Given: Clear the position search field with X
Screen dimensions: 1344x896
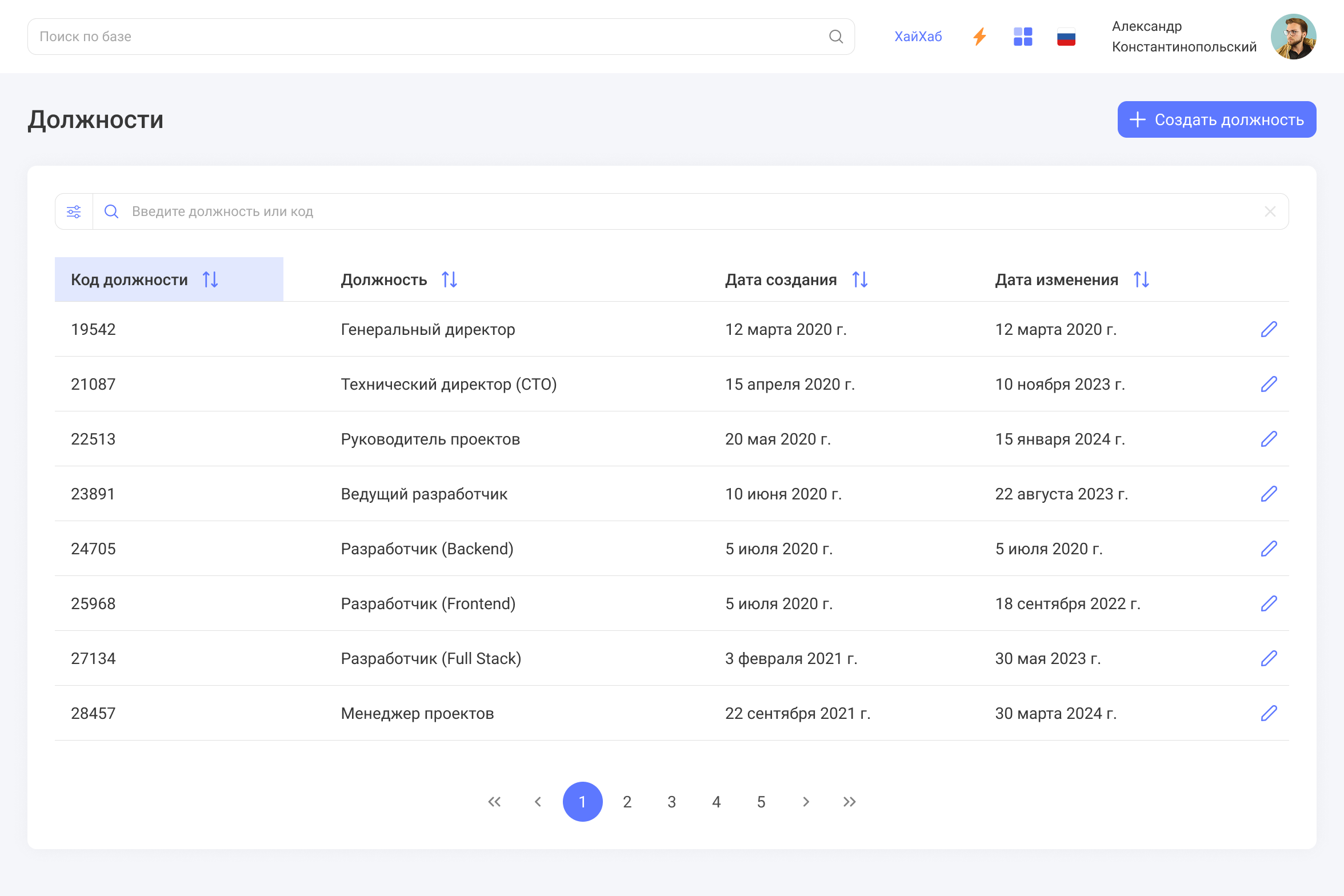Looking at the screenshot, I should 1270,211.
